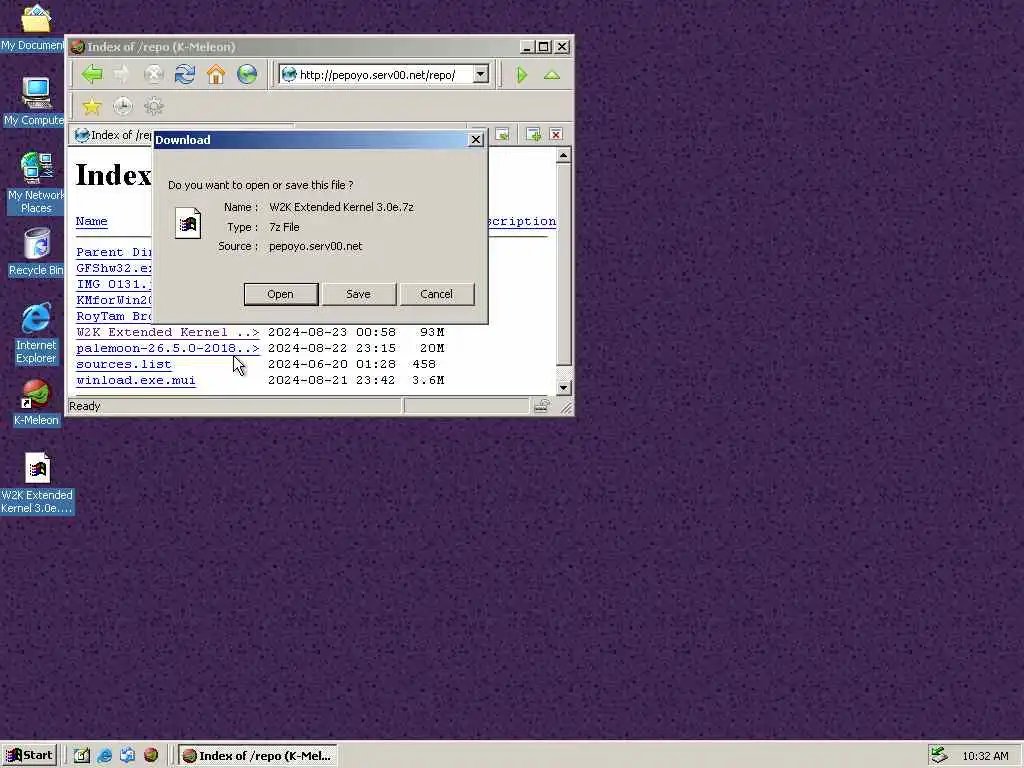Click the 7z file icon in Download dialog
Viewport: 1024px width, 768px height.
click(188, 223)
